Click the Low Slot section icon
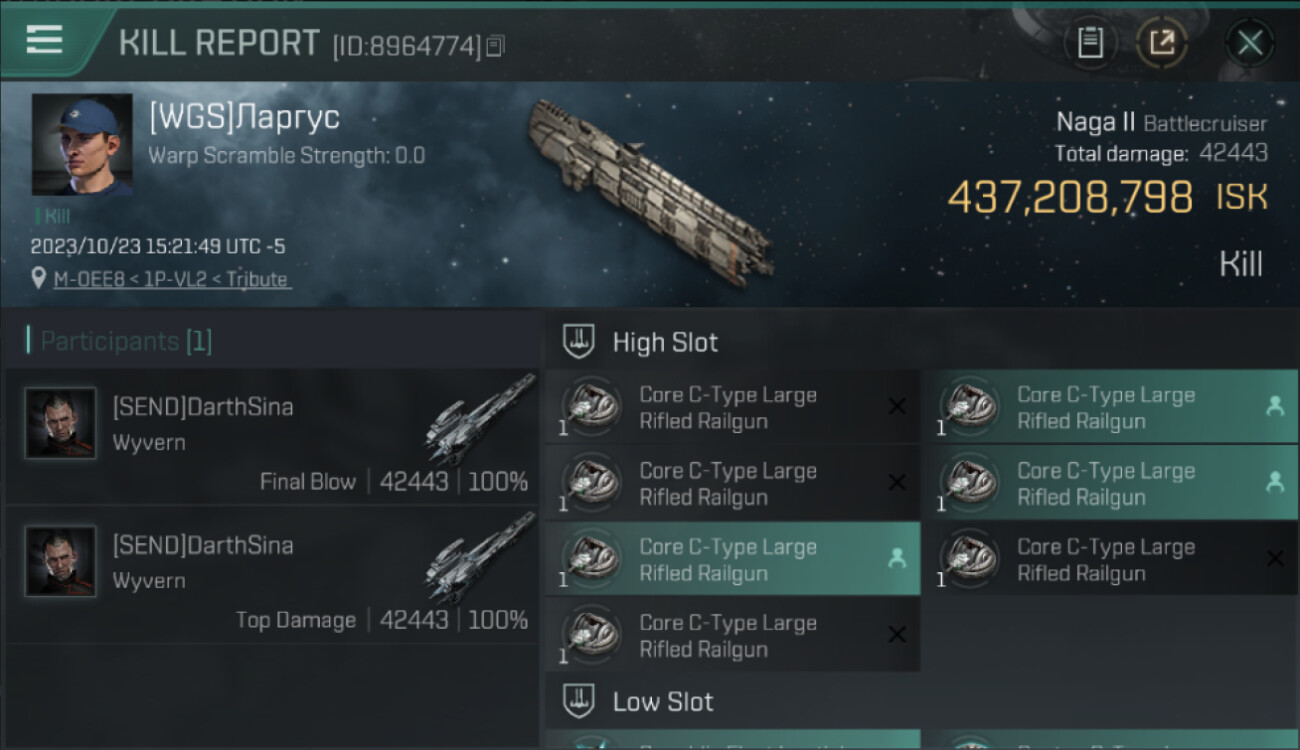1300x750 pixels. click(580, 701)
